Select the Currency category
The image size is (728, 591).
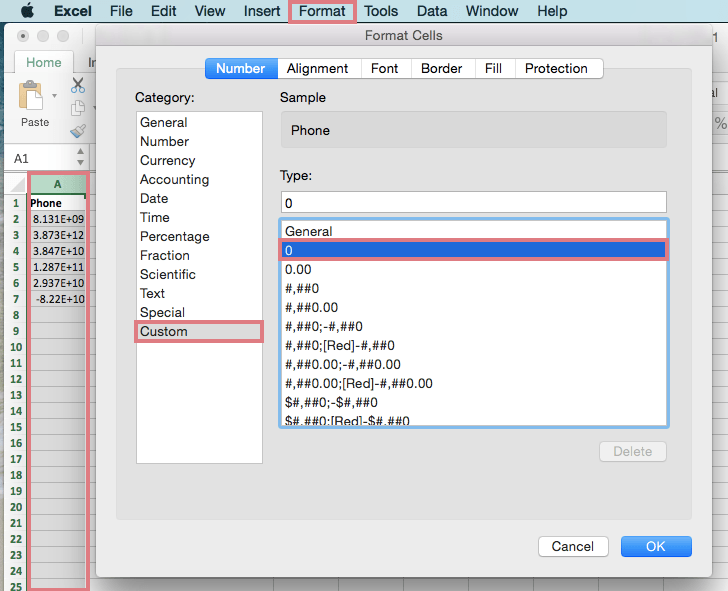point(199,161)
